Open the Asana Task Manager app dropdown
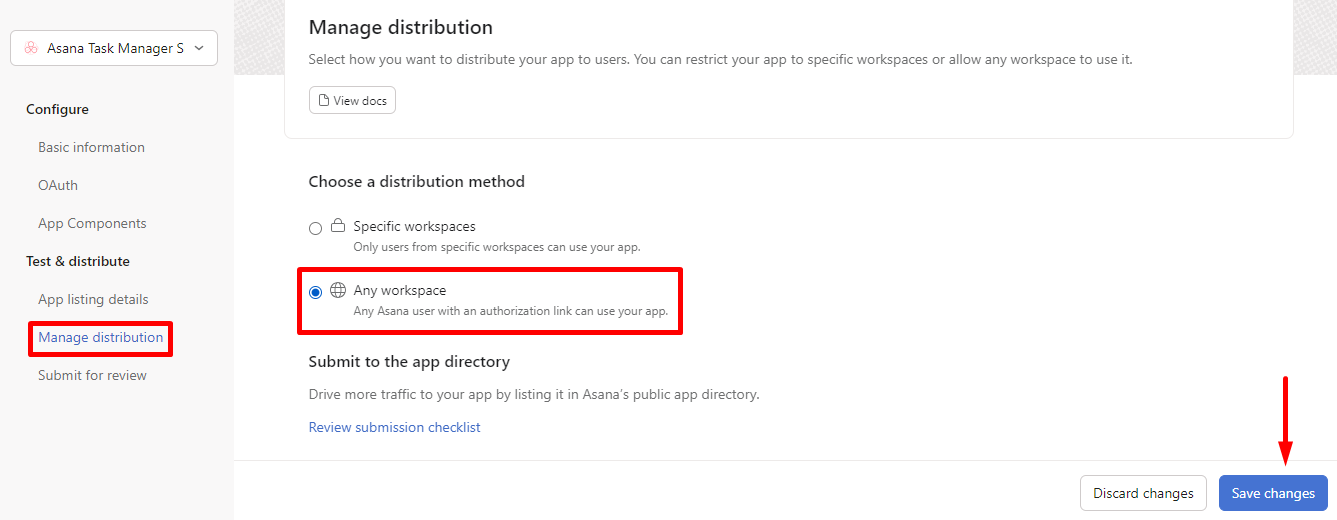 [x=114, y=48]
